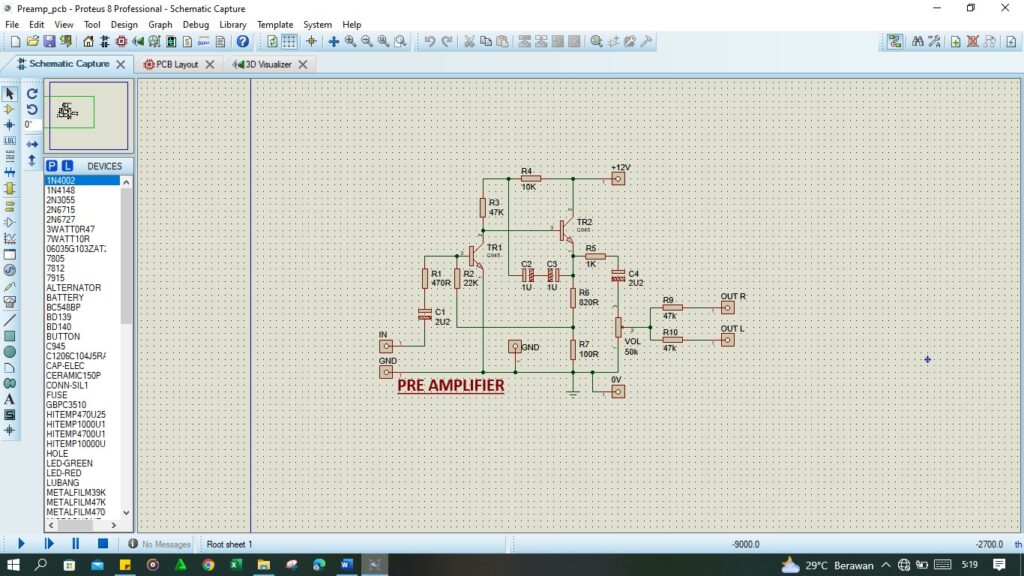
Task: Select the Component mode tool
Action: point(10,109)
